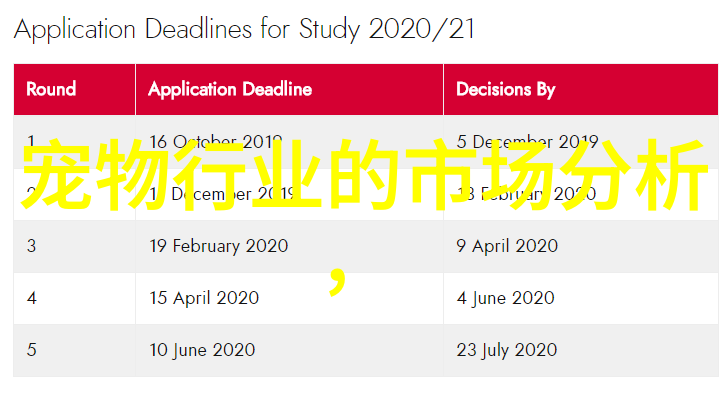Click round number 4 cell
Screen dimensions: 728x408
tap(74, 298)
